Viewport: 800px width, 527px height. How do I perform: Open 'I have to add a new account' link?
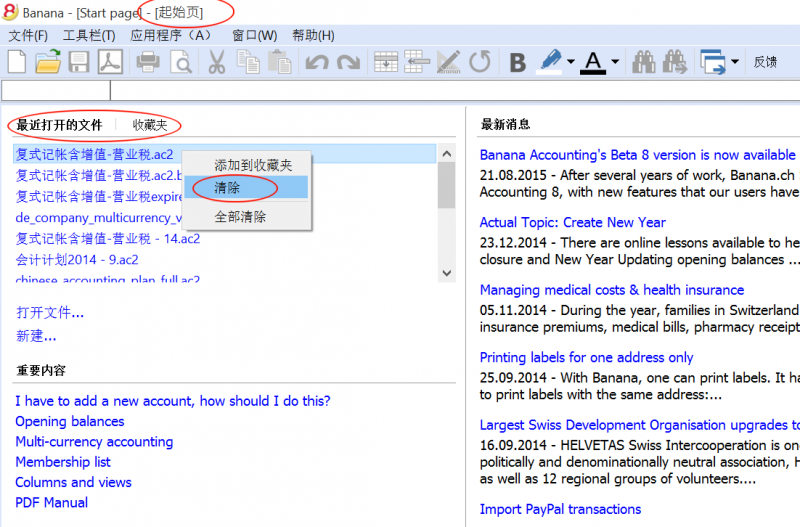(x=173, y=401)
